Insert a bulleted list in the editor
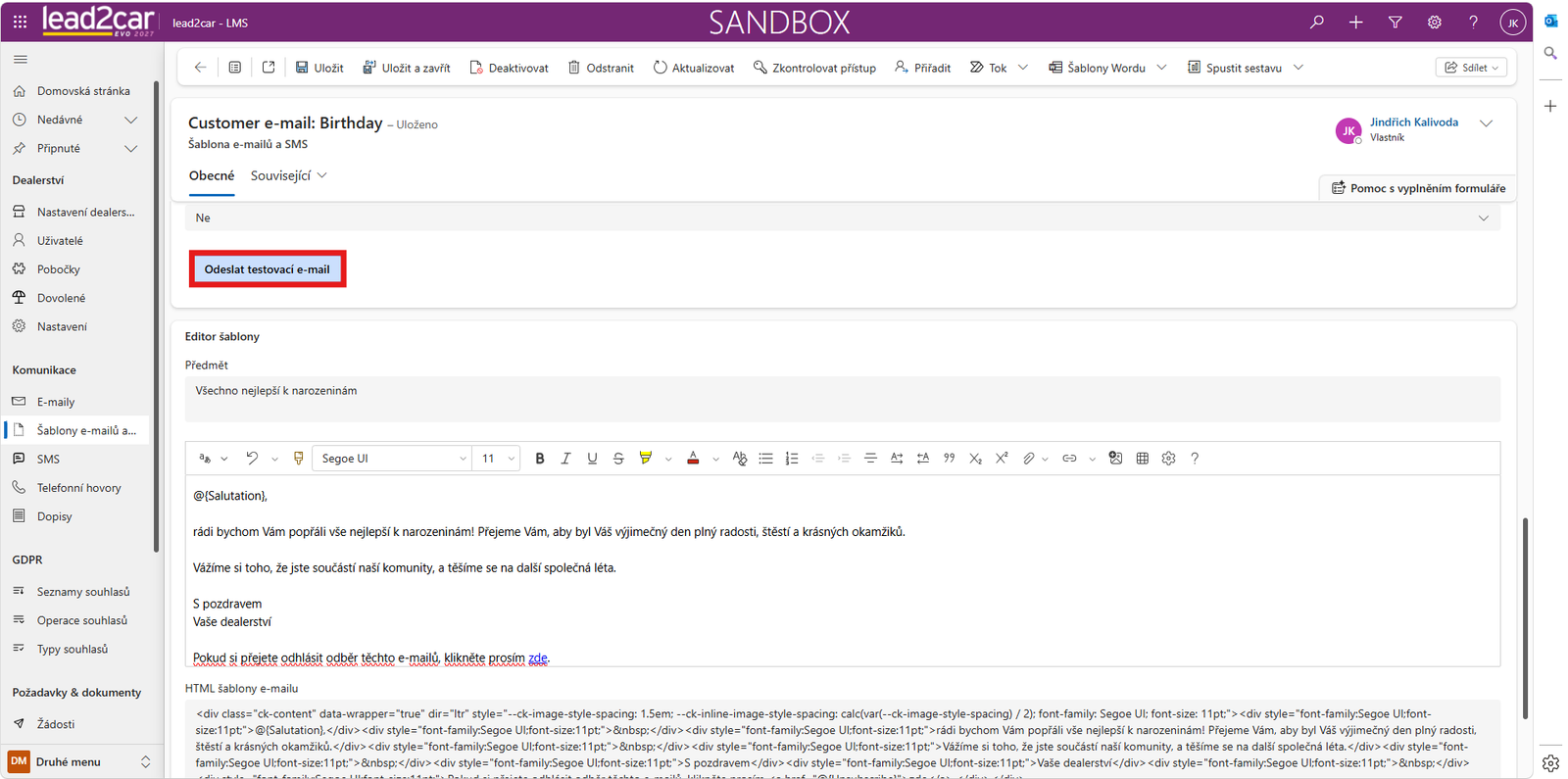 pos(765,459)
